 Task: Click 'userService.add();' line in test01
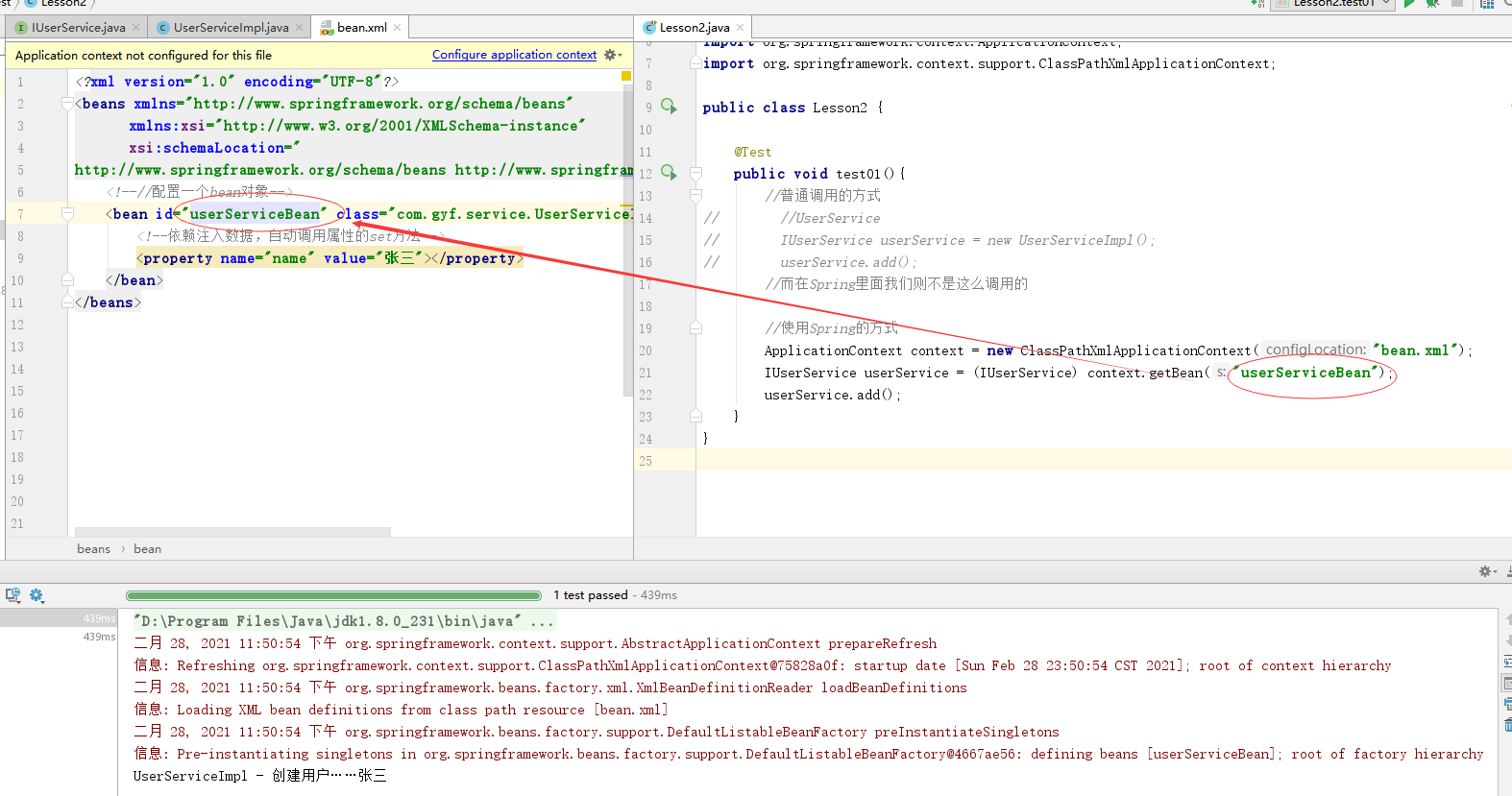click(x=832, y=395)
